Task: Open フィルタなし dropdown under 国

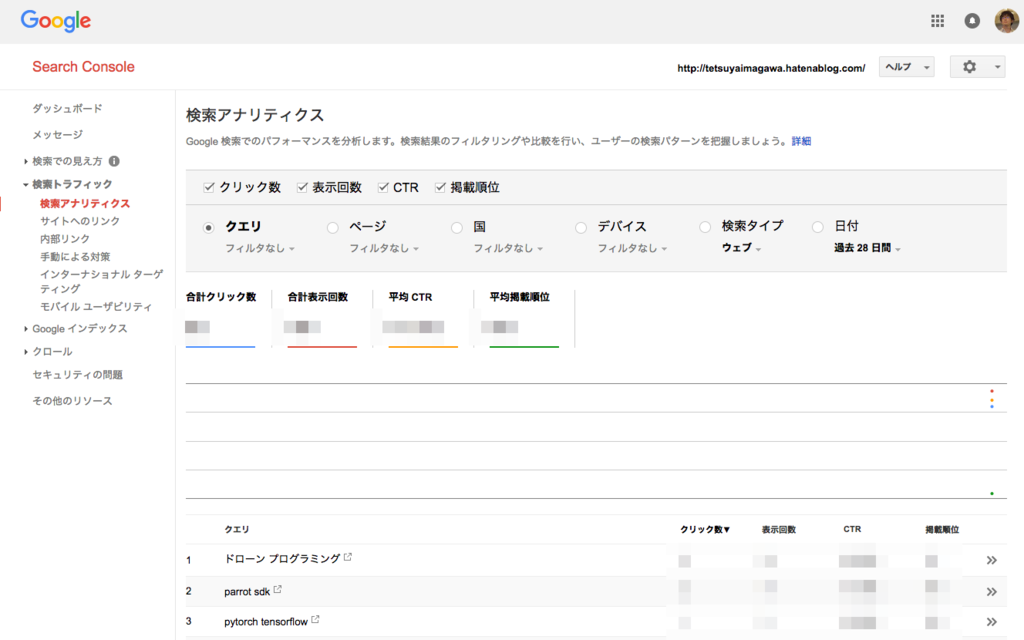Action: 508,248
